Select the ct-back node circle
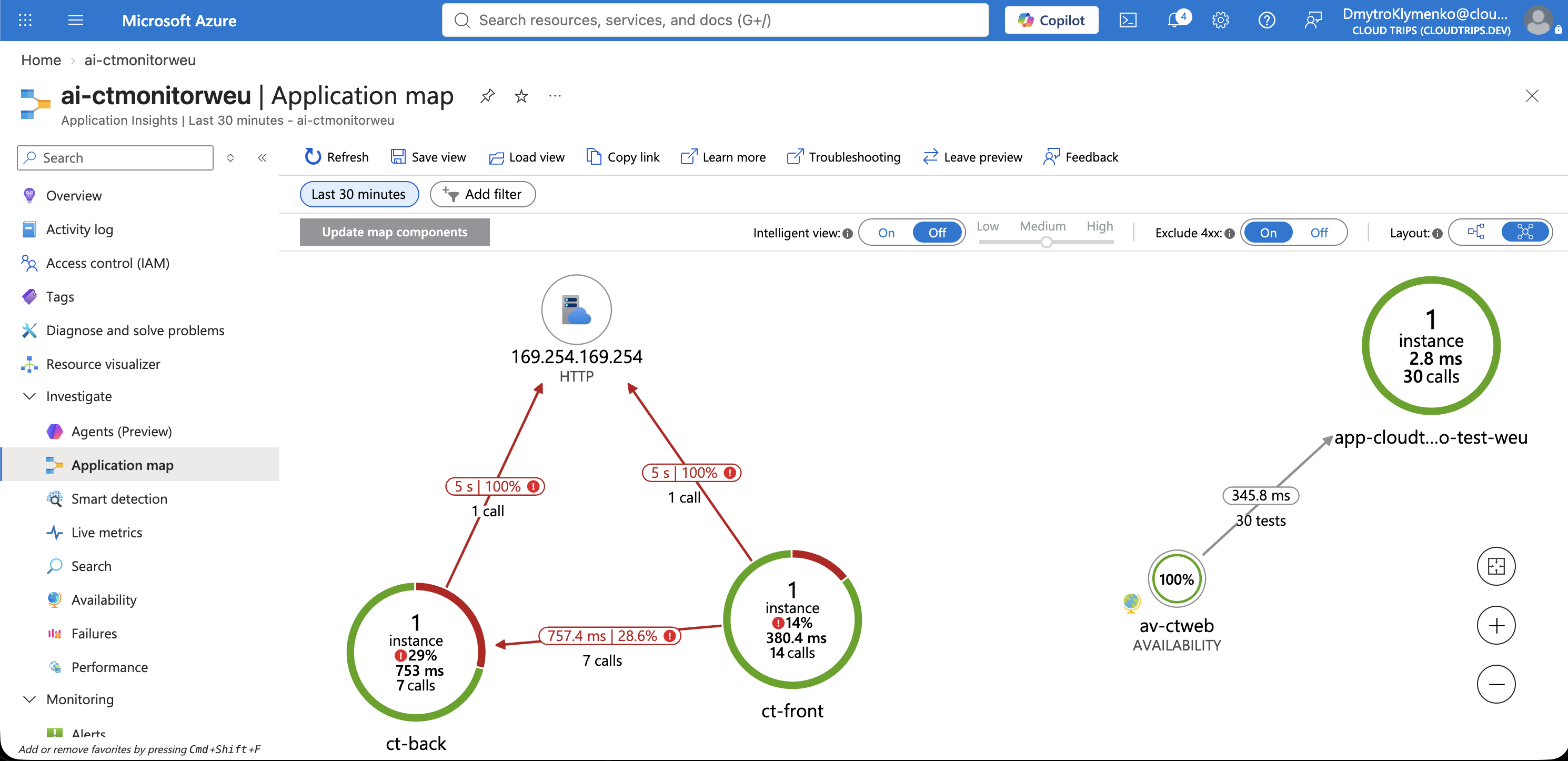Image resolution: width=1568 pixels, height=761 pixels. 416,652
